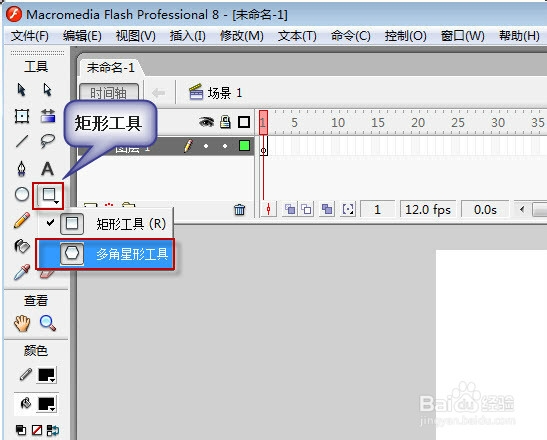This screenshot has height=440, width=547.
Task: Pick the Pen tool
Action: pos(22,168)
